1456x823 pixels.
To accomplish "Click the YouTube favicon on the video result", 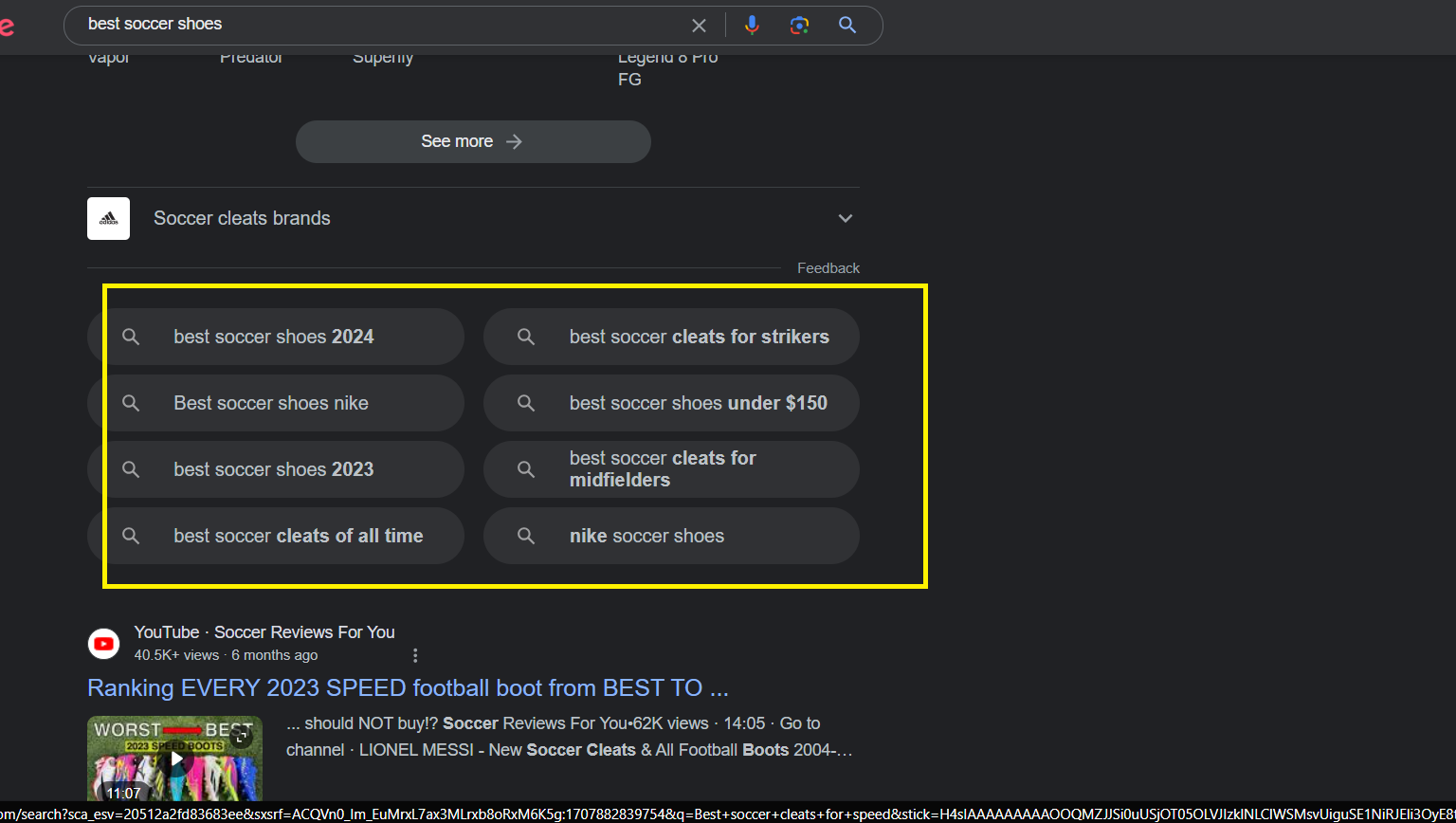I will pos(104,644).
